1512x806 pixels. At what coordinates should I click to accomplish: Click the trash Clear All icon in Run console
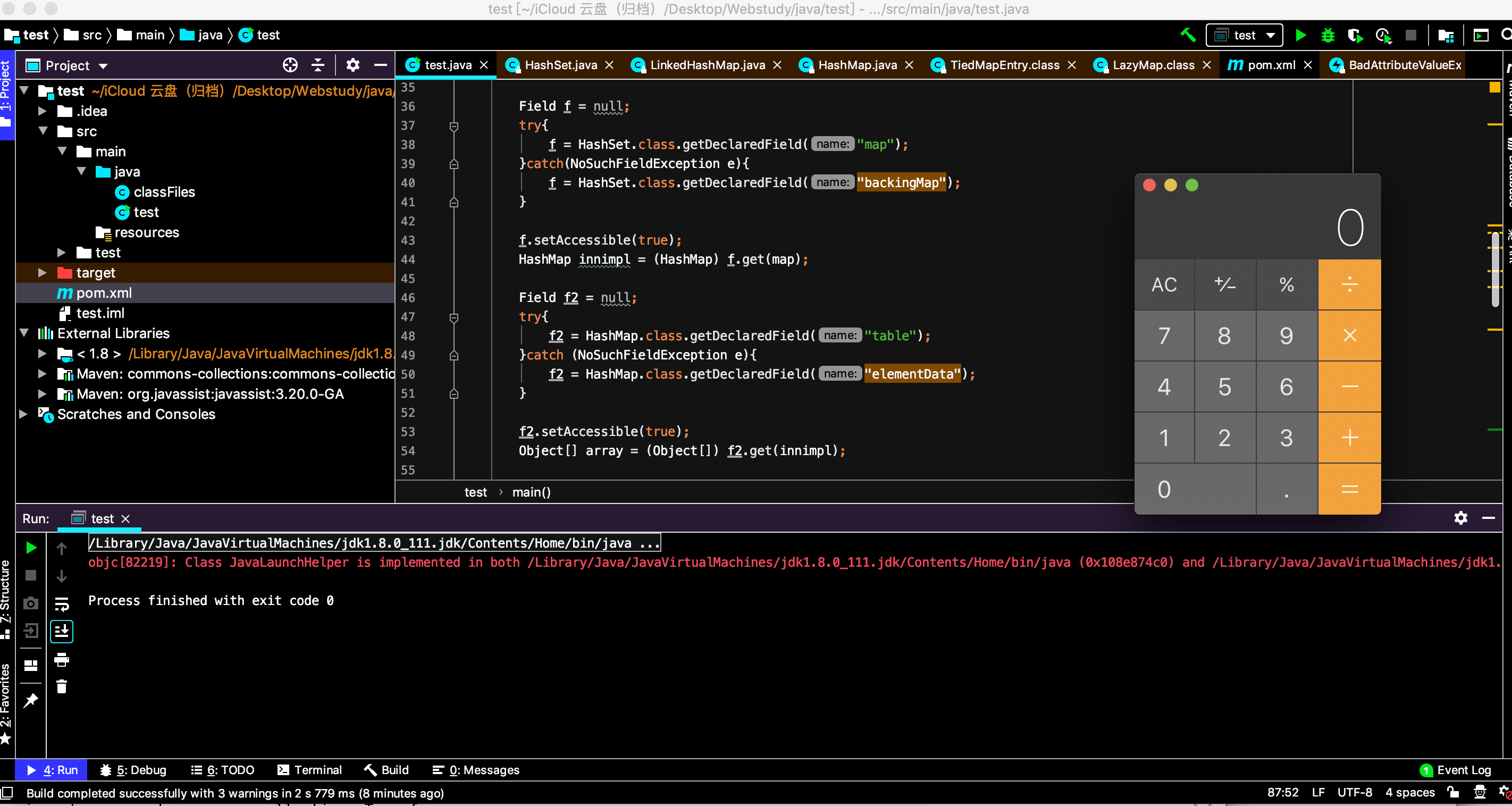point(62,686)
